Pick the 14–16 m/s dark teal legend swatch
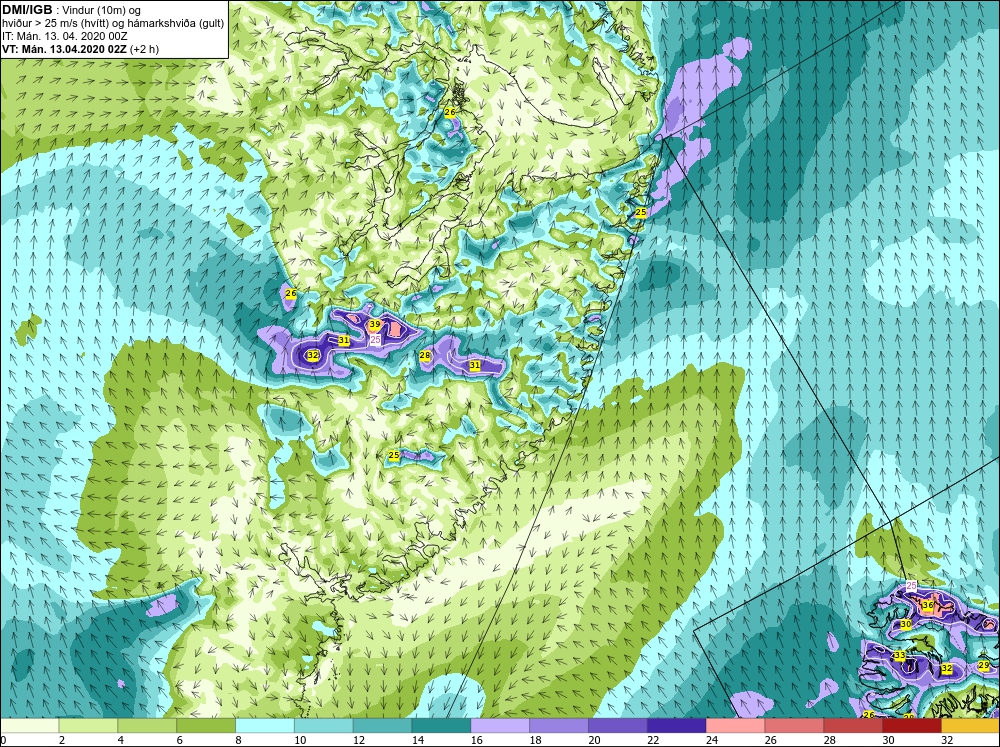The image size is (1000, 747). tap(441, 725)
